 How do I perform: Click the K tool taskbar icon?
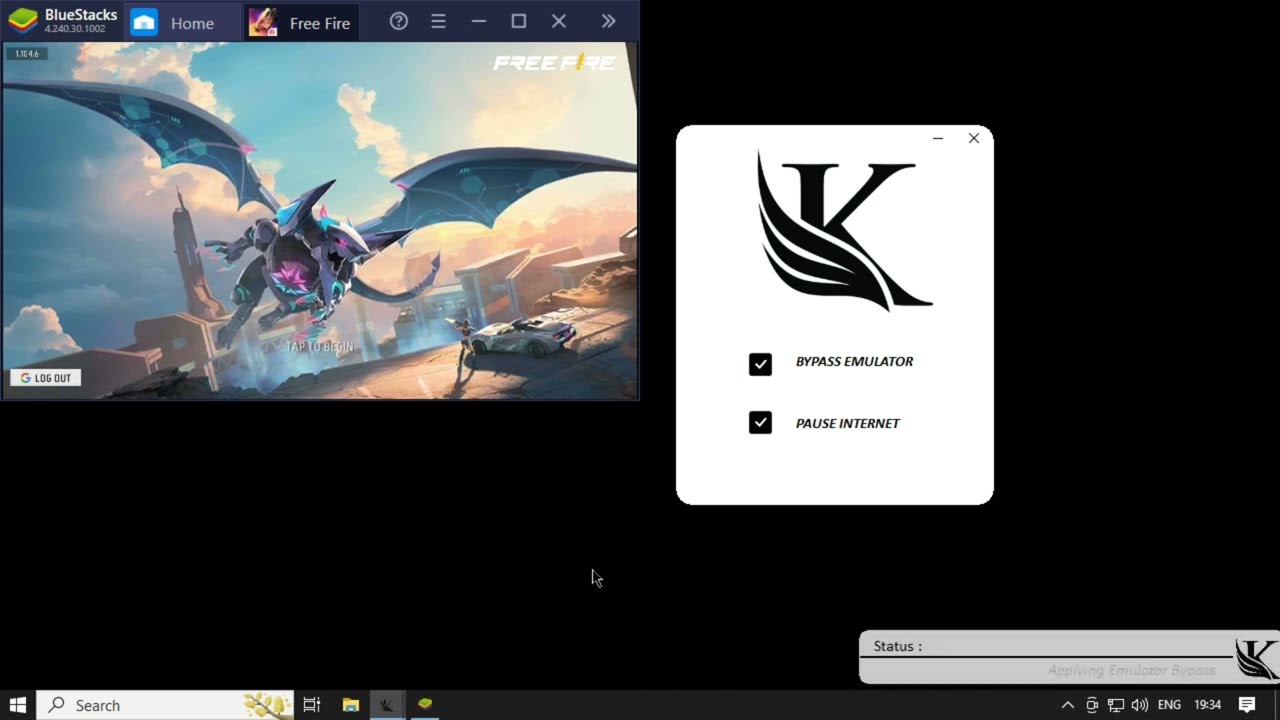tap(387, 705)
